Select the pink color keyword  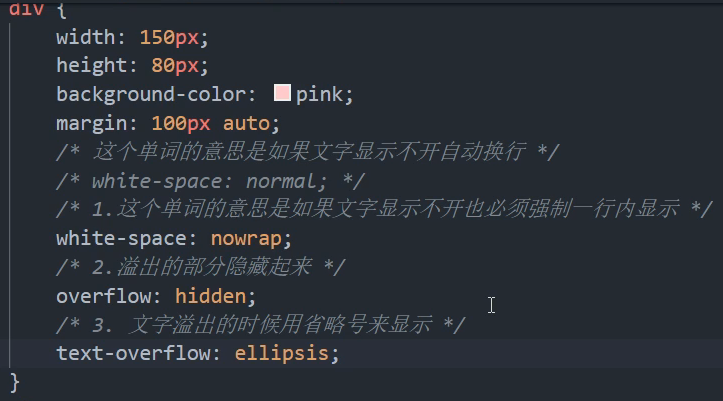pyautogui.click(x=320, y=95)
